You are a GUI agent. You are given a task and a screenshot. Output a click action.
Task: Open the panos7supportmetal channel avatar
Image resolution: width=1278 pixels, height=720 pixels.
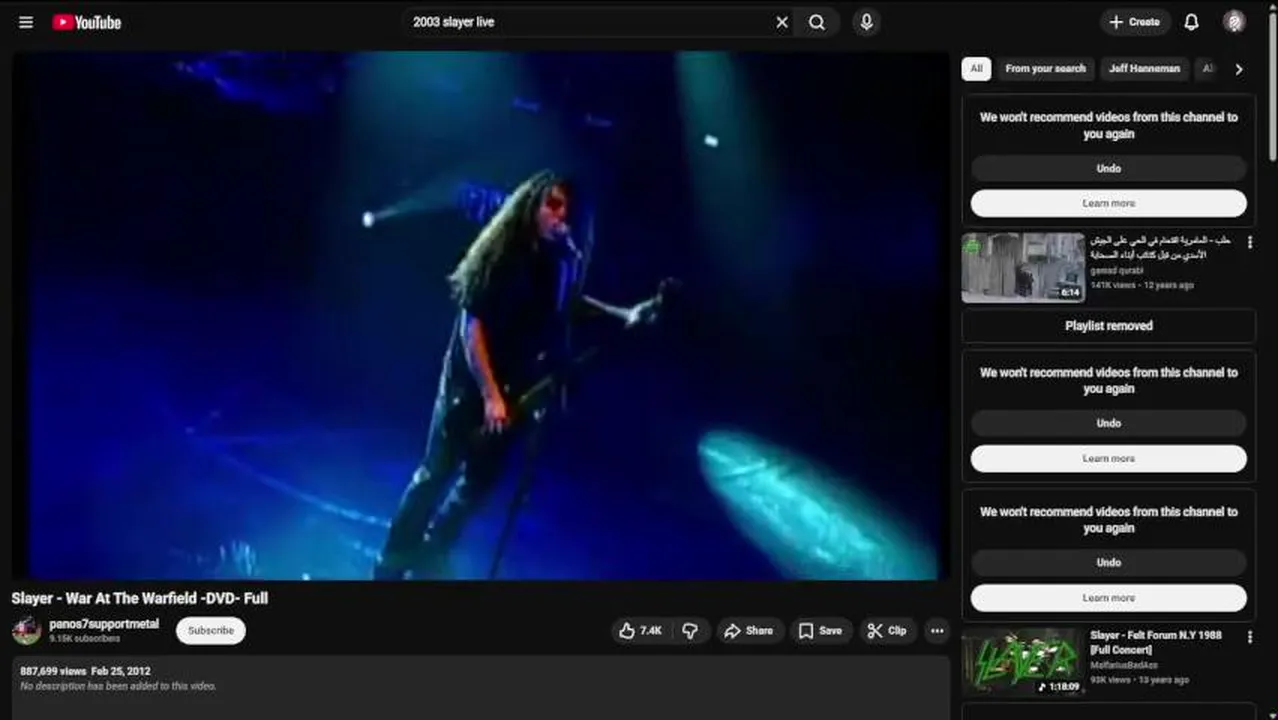click(27, 631)
